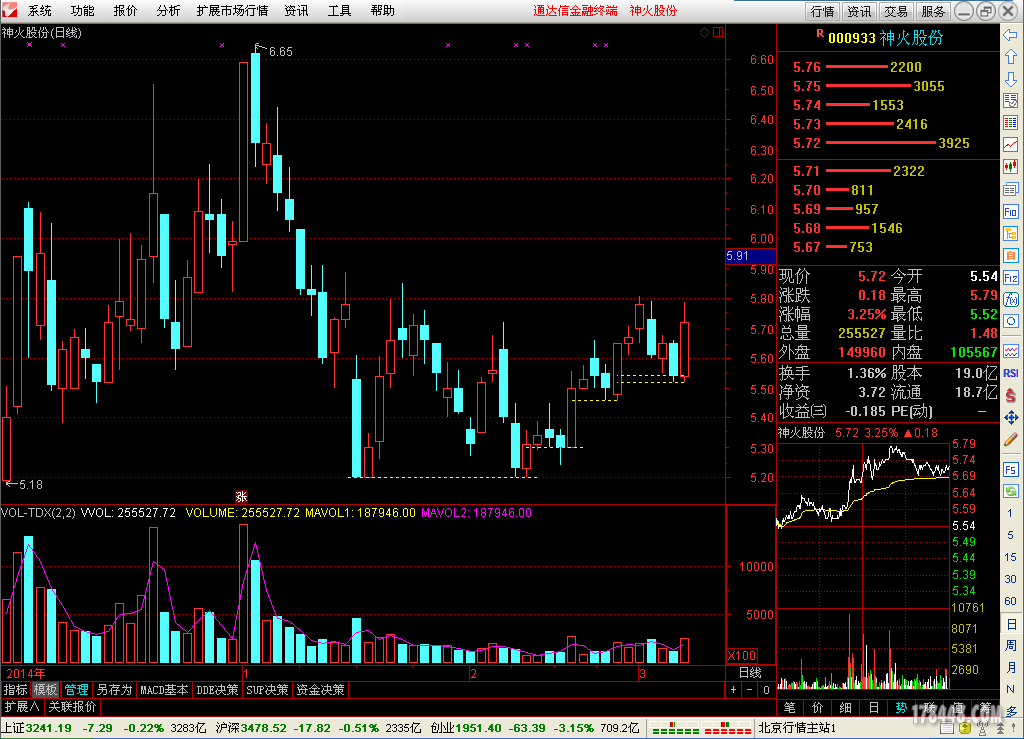Open the 关联报价 tab

point(72,706)
